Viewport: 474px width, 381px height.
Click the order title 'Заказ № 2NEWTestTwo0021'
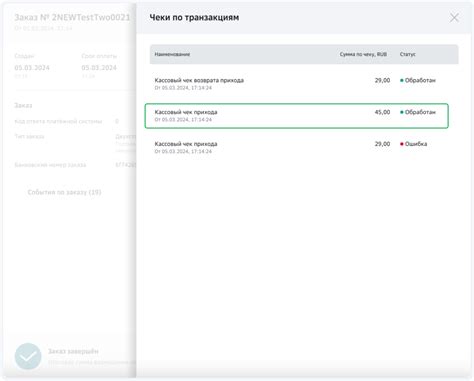[72, 18]
